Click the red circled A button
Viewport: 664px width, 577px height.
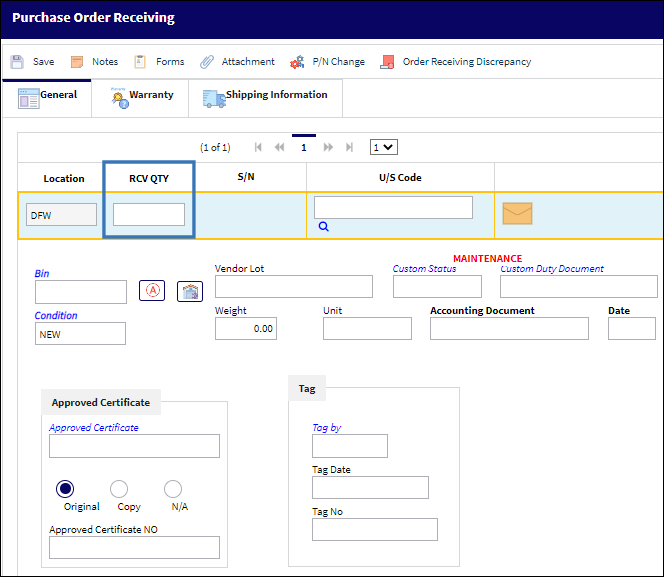[152, 291]
